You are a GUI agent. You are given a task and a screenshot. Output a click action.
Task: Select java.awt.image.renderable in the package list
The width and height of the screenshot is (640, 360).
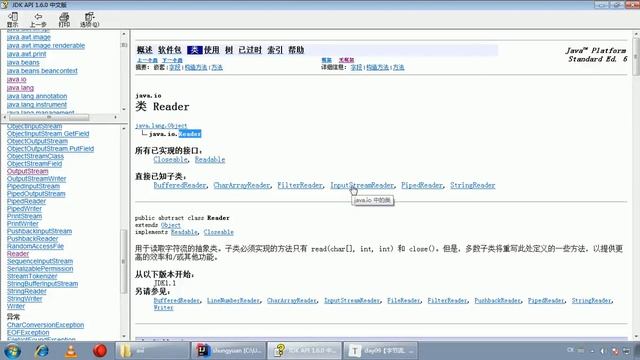pyautogui.click(x=46, y=46)
